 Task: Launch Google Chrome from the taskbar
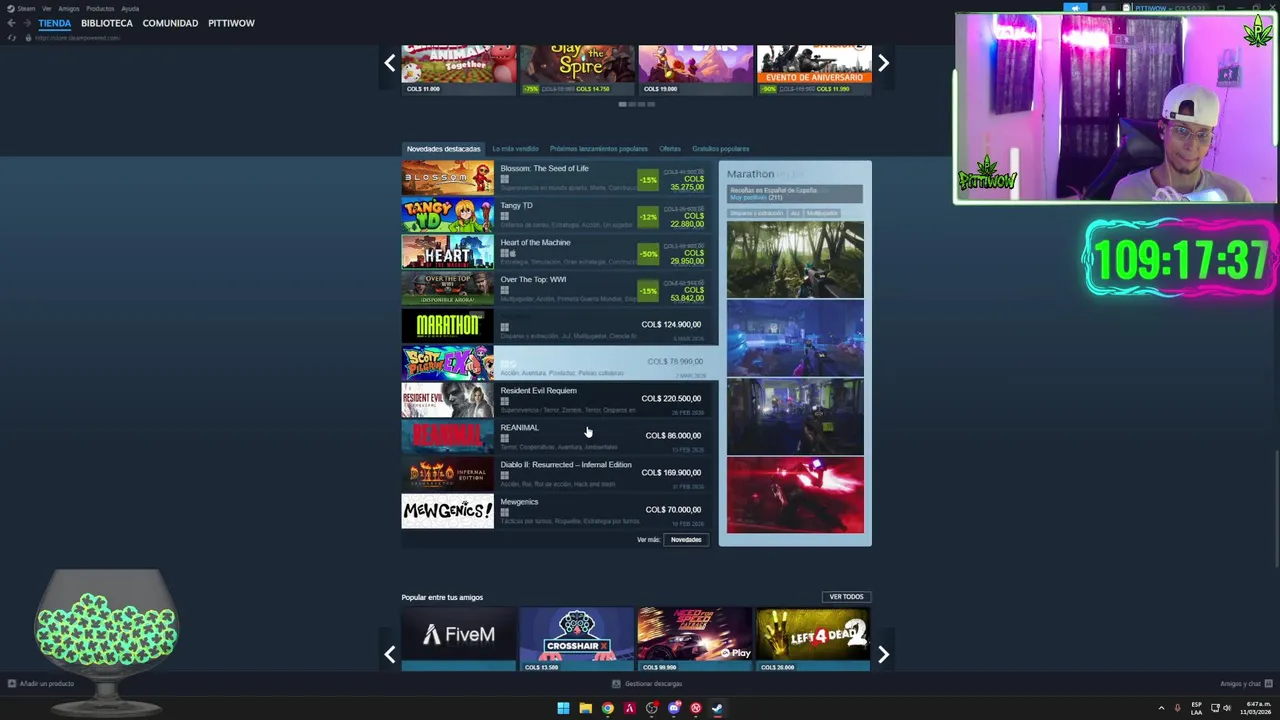pyautogui.click(x=607, y=708)
